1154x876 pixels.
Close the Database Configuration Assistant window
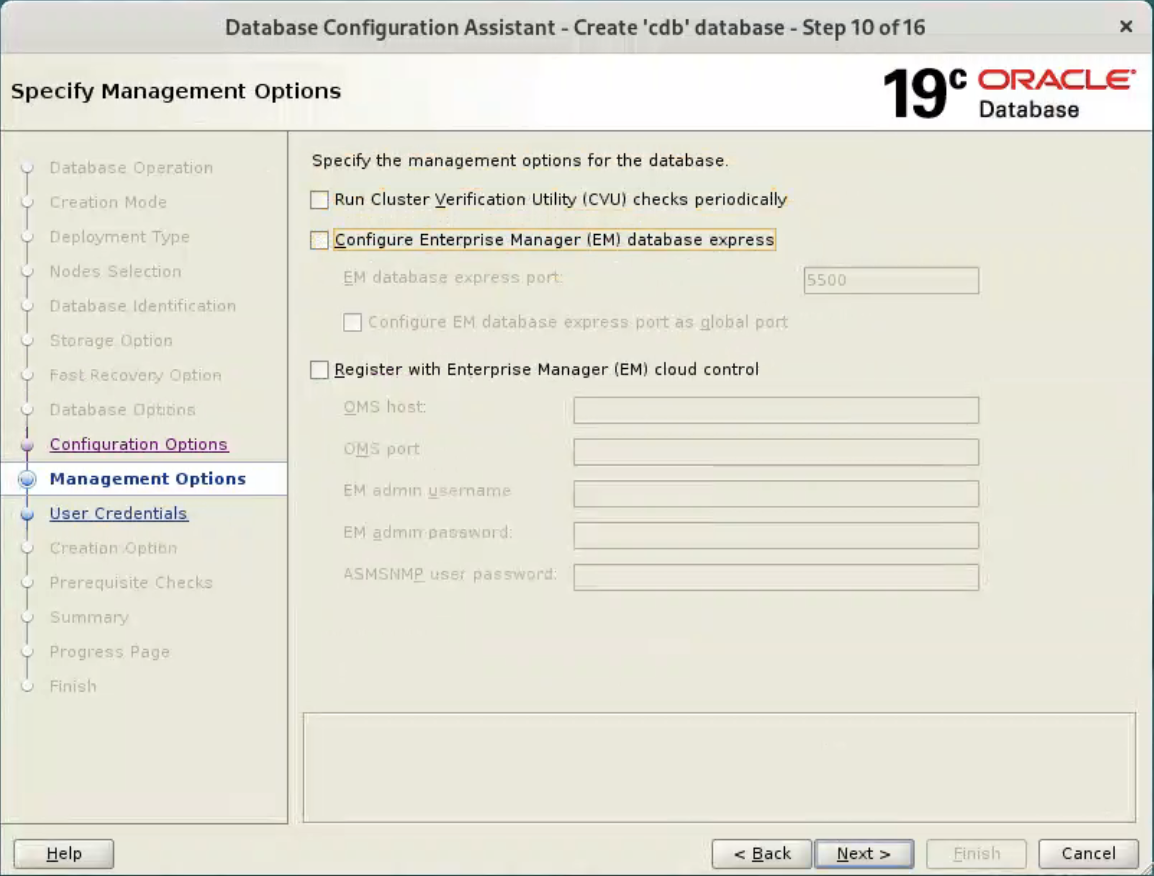1126,27
